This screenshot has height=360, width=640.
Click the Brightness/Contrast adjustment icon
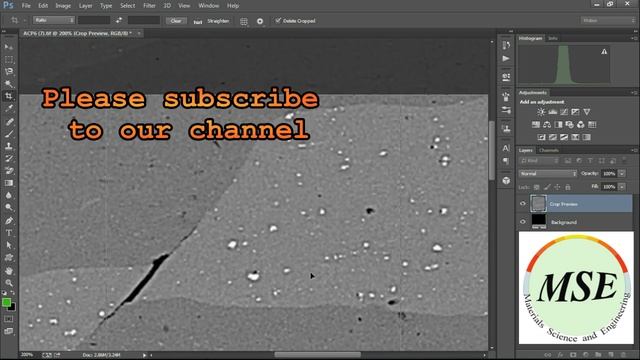(x=541, y=112)
